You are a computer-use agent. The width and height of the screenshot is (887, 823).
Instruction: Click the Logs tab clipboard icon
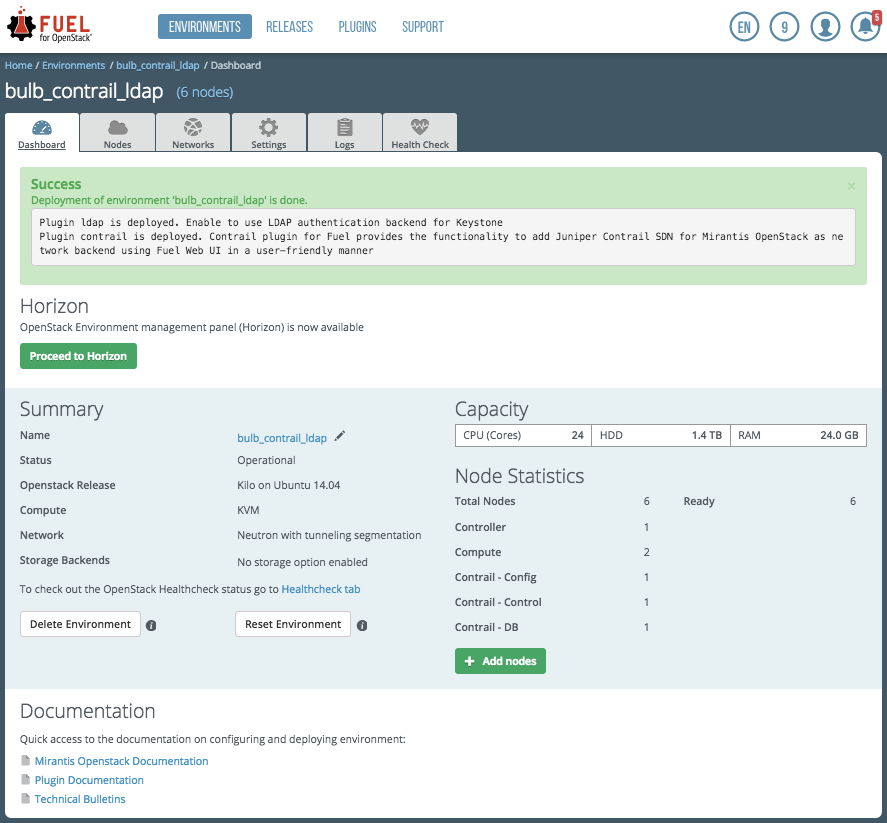pos(345,127)
